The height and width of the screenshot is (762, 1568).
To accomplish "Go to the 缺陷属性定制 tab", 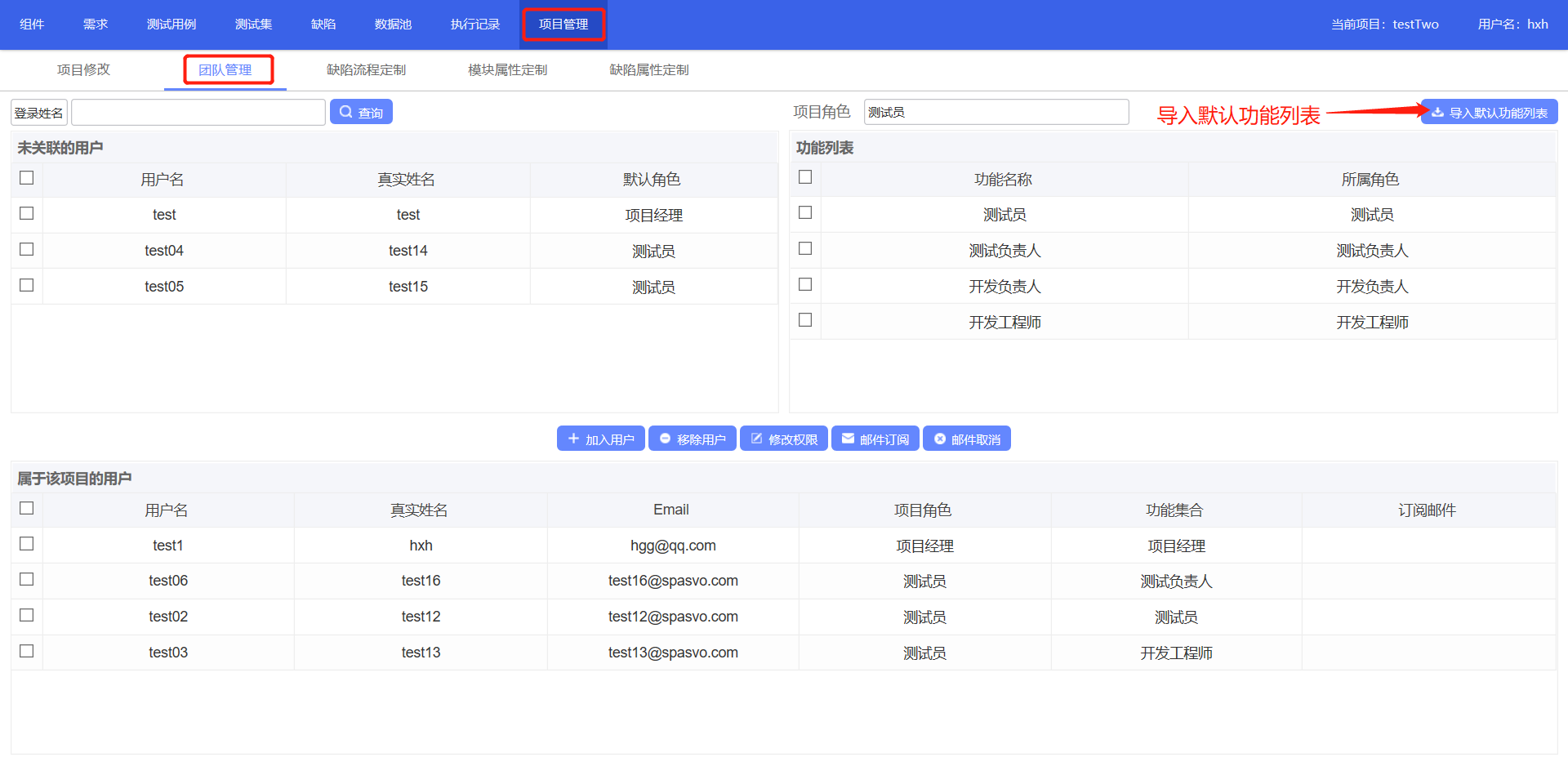I will [x=649, y=70].
